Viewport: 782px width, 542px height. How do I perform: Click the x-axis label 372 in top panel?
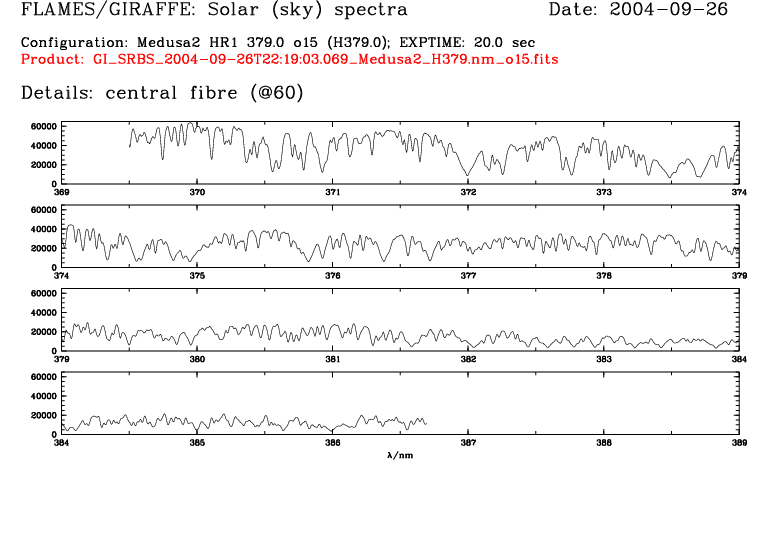point(468,192)
